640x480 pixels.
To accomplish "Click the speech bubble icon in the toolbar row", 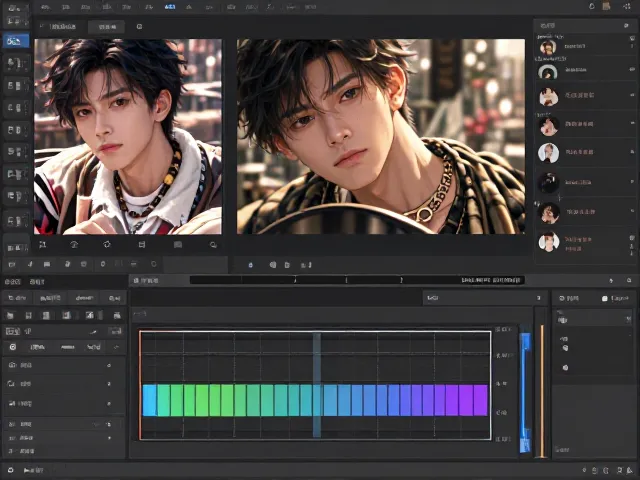I will pos(47,264).
